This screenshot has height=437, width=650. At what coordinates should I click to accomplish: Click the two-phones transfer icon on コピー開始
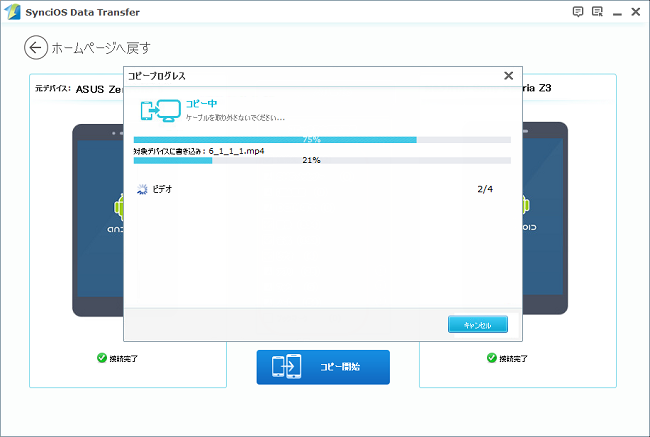[286, 366]
